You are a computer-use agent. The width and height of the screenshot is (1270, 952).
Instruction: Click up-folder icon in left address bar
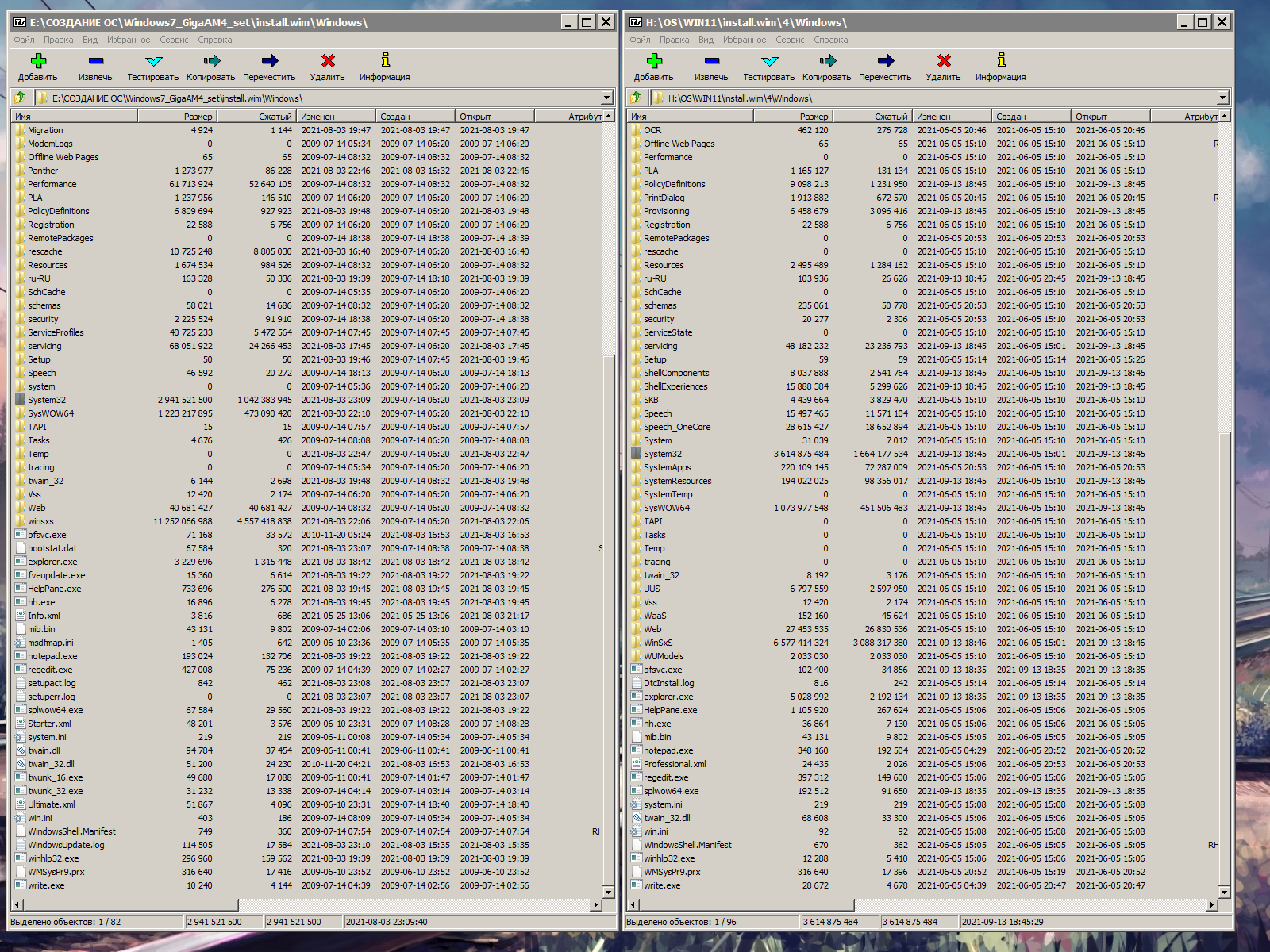20,98
